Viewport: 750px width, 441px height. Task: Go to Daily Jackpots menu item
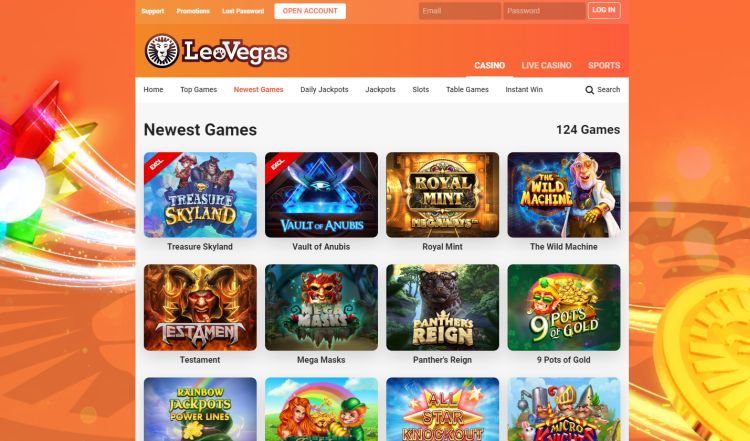(324, 89)
